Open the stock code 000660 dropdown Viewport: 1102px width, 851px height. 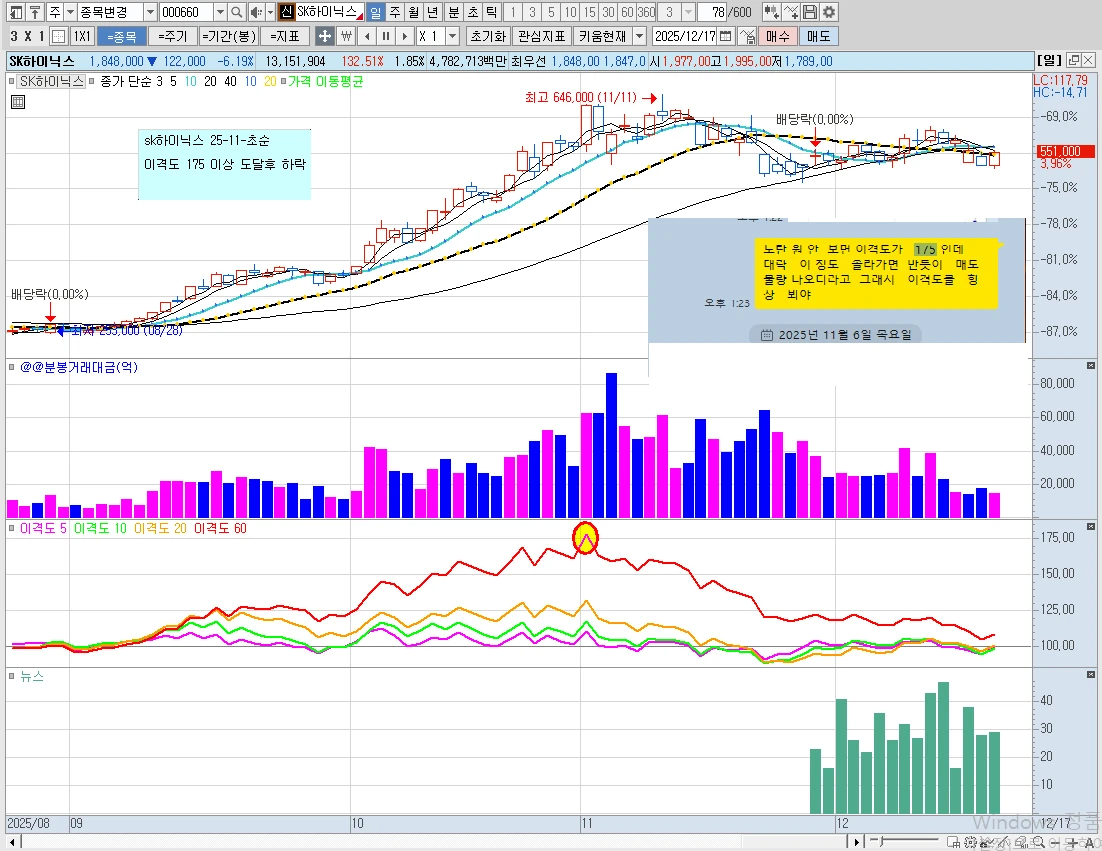[x=220, y=12]
